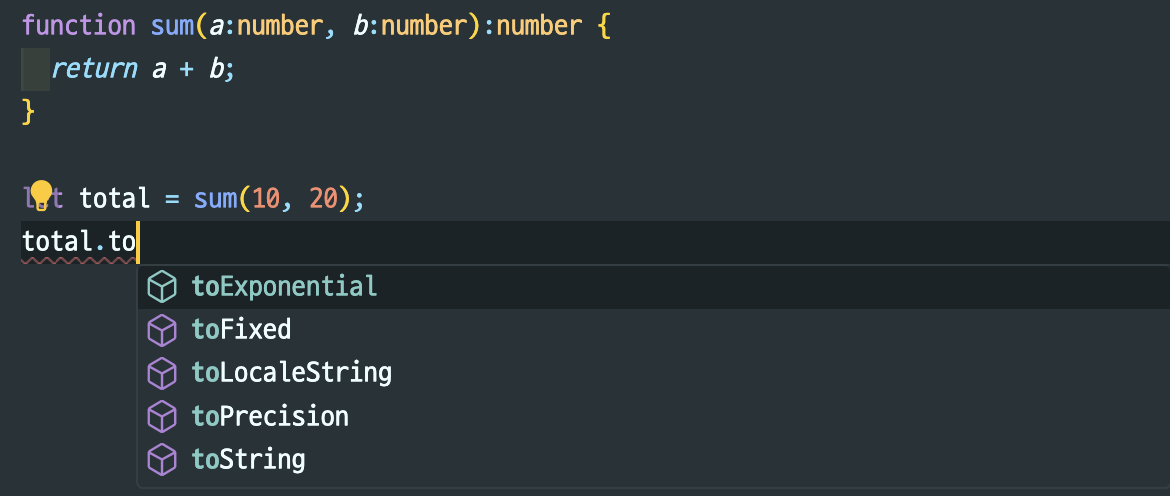Click the closing yellow brace of the function
1170x496 pixels.
point(28,112)
